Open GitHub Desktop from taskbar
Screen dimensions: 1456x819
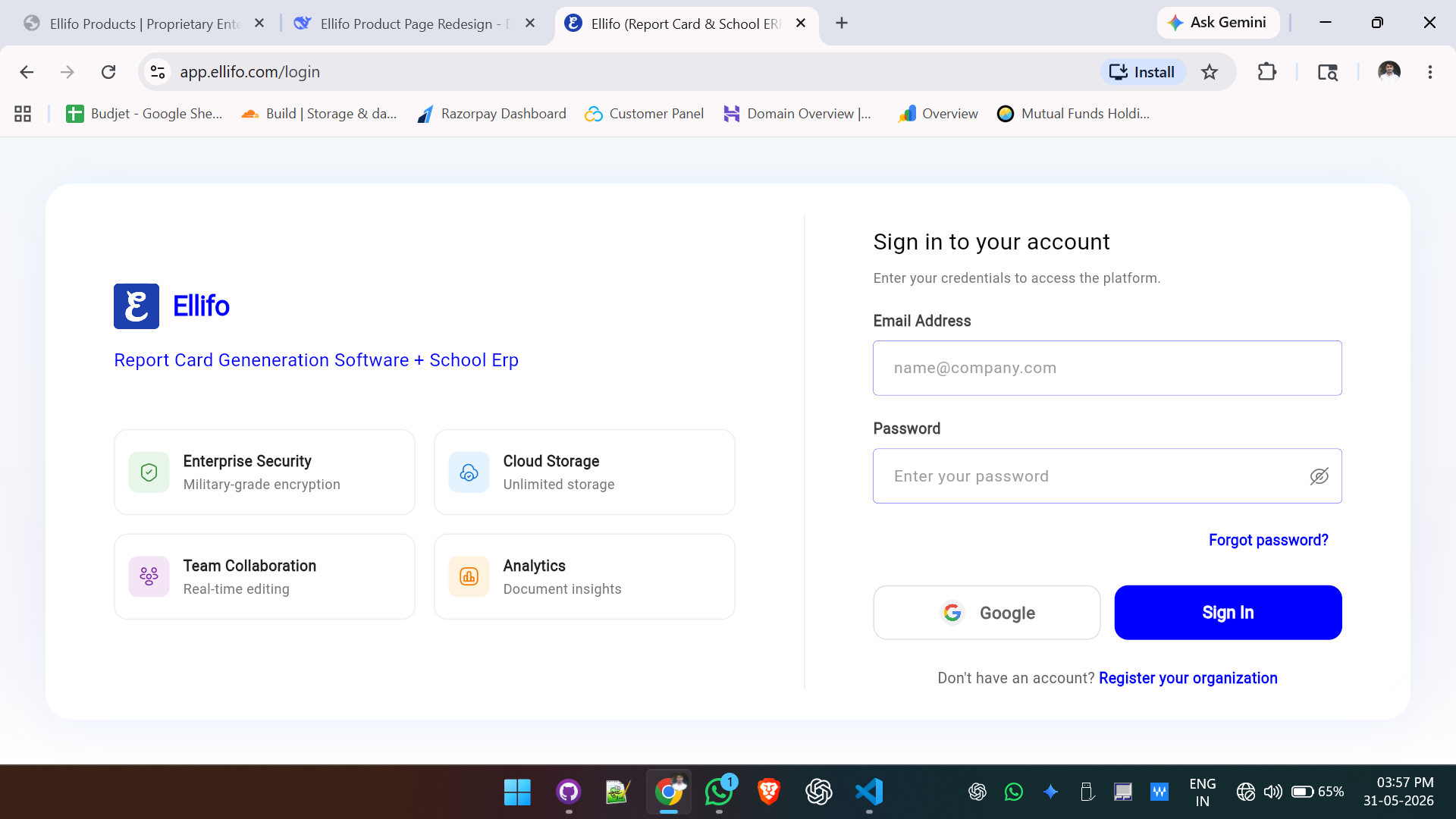click(x=568, y=792)
